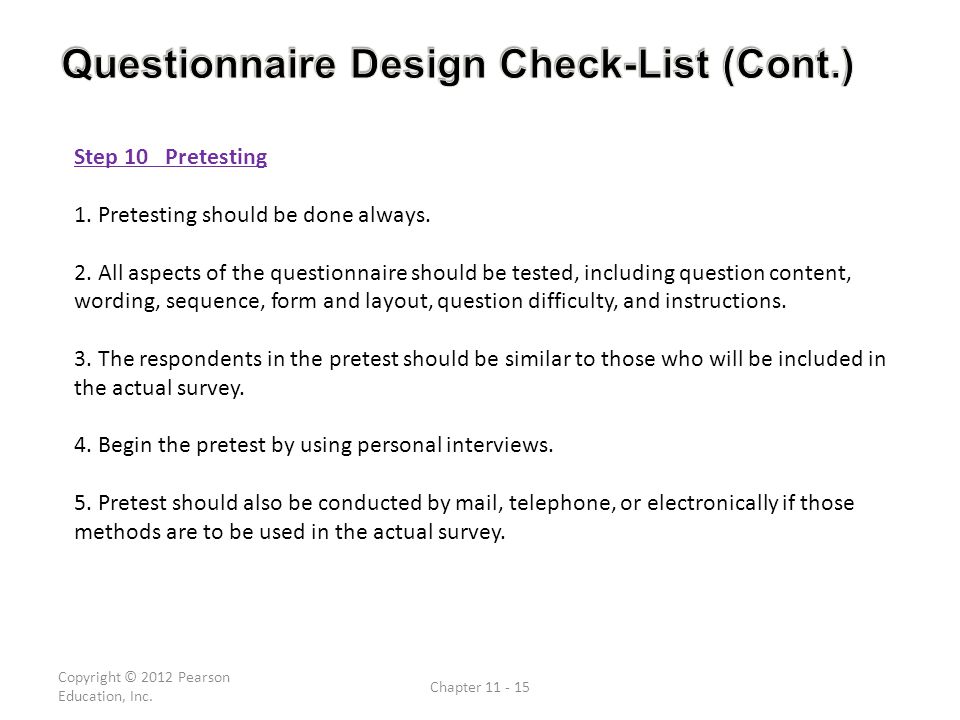The height and width of the screenshot is (720, 960).
Task: Click the word 'Pretesting' in the heading link
Action: coord(216,157)
